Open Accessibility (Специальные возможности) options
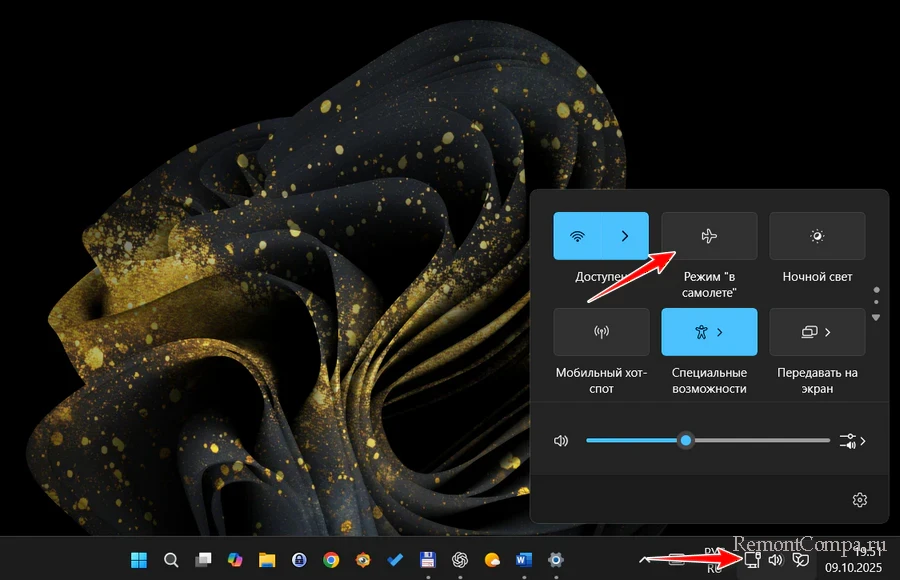 tap(709, 332)
